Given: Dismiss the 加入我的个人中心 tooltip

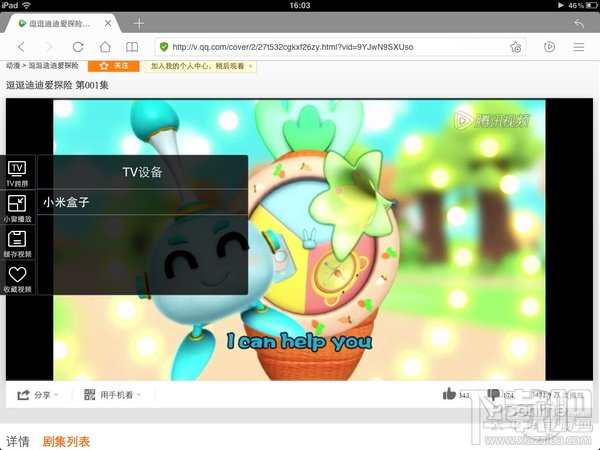Looking at the screenshot, I should pyautogui.click(x=251, y=66).
